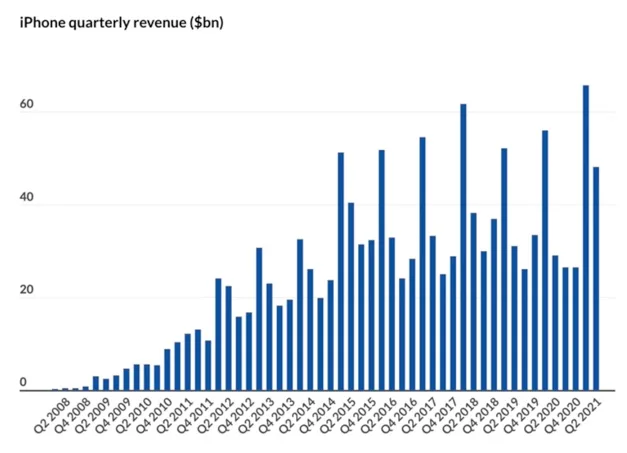Image resolution: width=627 pixels, height=453 pixels.
Task: Click the x-axis label 'Q4 2018'
Action: (x=481, y=416)
